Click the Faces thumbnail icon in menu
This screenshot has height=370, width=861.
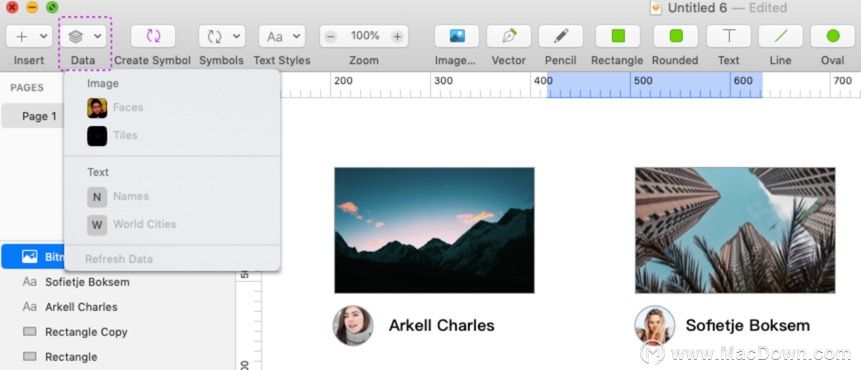[x=97, y=108]
